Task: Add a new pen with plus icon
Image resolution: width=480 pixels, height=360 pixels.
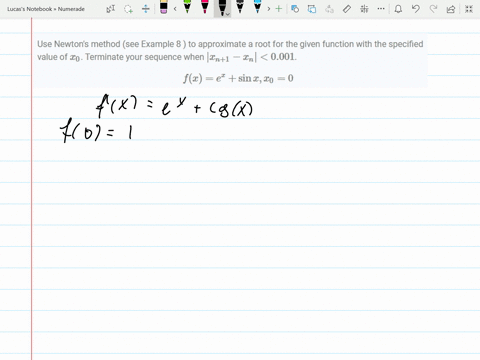Action: (x=279, y=9)
